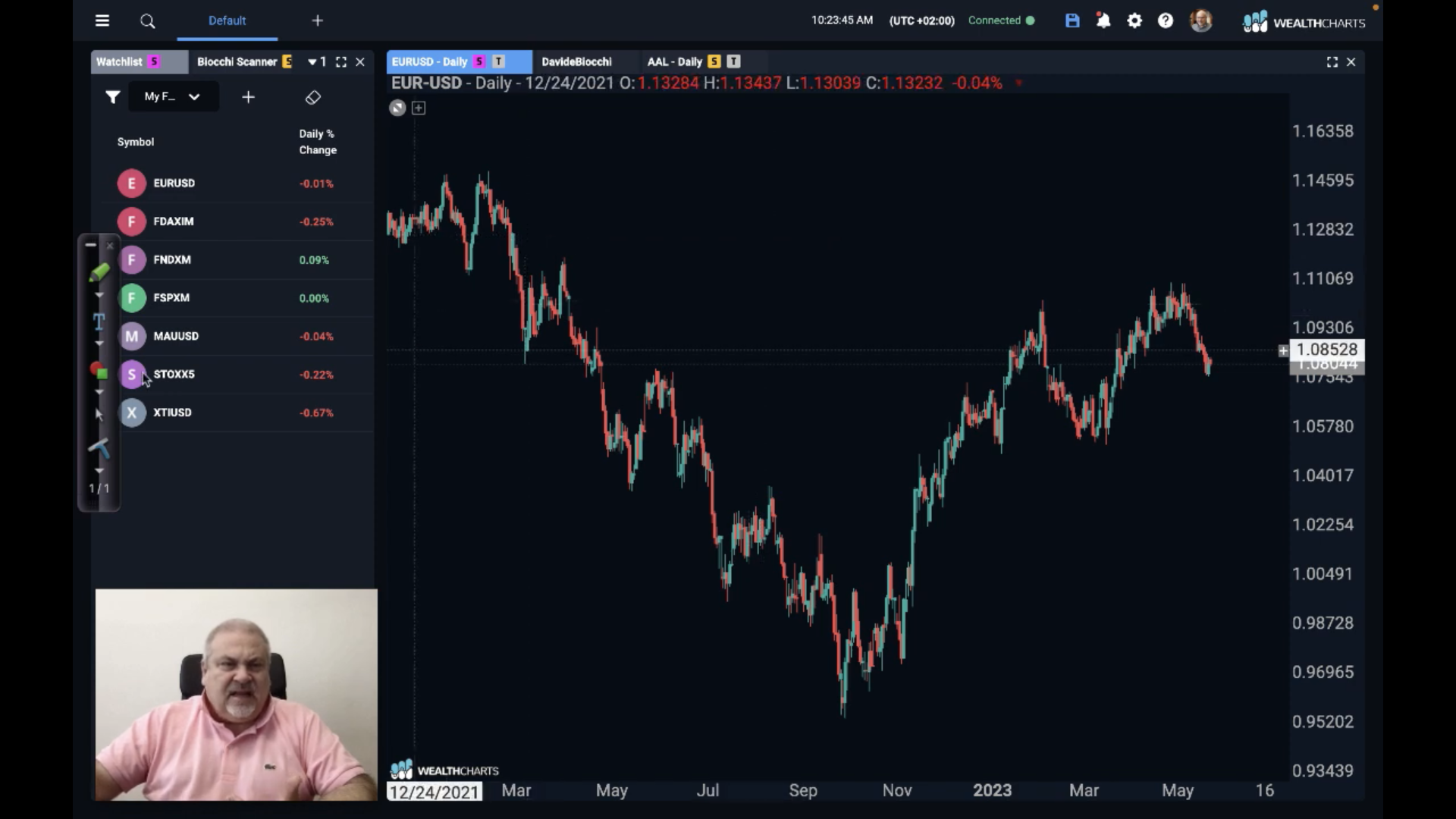The height and width of the screenshot is (819, 1456).
Task: Toggle S badge on EURUSD Daily tab
Action: 479,61
